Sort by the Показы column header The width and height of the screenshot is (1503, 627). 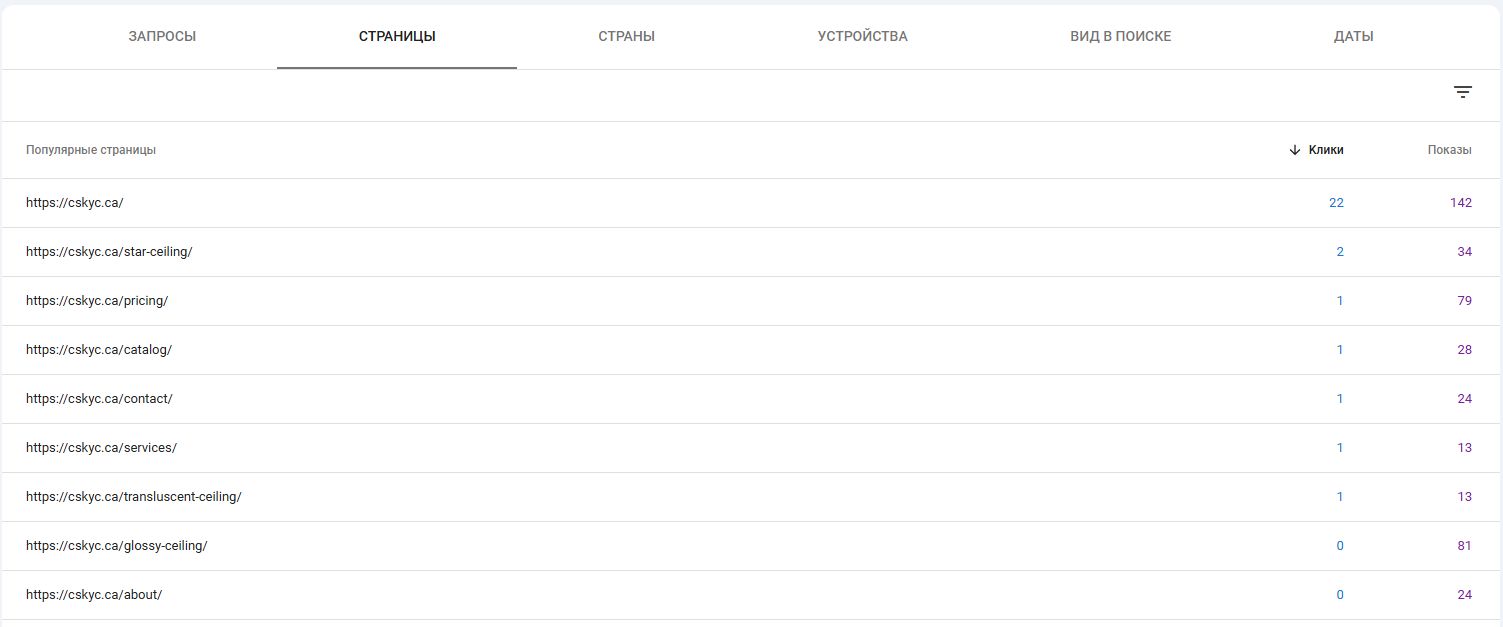[x=1449, y=150]
